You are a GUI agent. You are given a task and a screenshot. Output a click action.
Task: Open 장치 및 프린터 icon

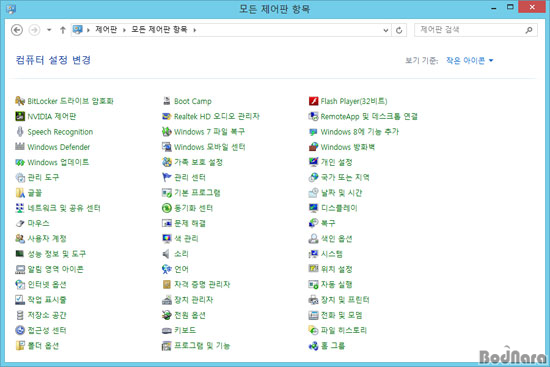point(313,300)
